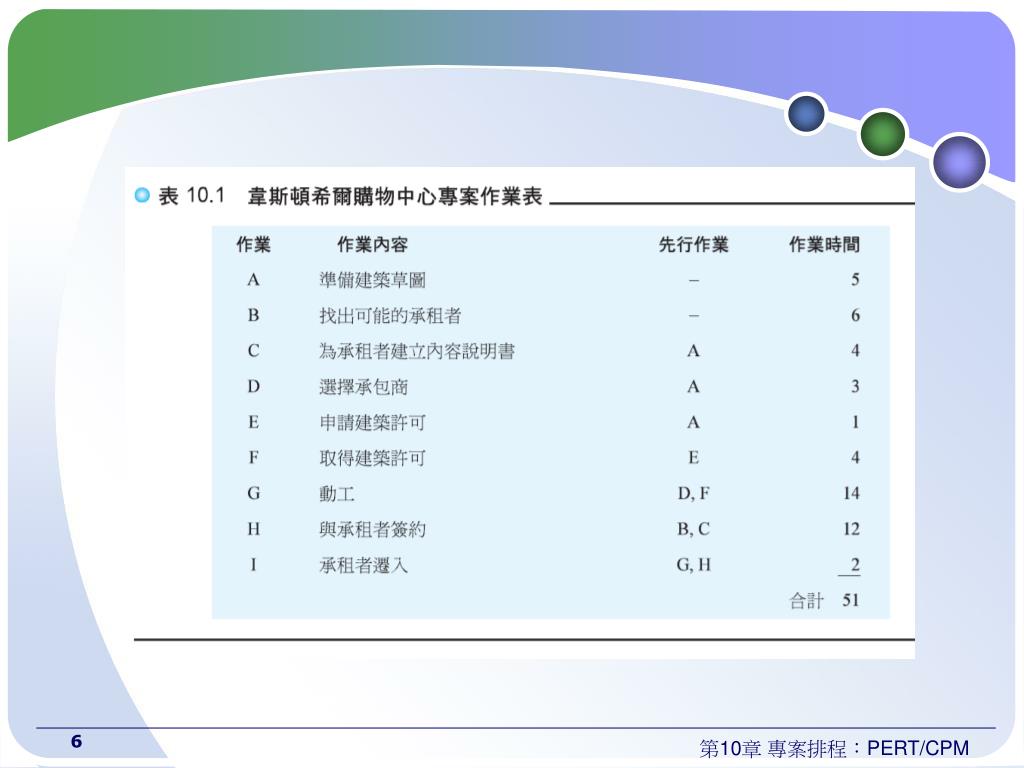Click duration 12 for activity H
The height and width of the screenshot is (768, 1024).
tap(851, 529)
